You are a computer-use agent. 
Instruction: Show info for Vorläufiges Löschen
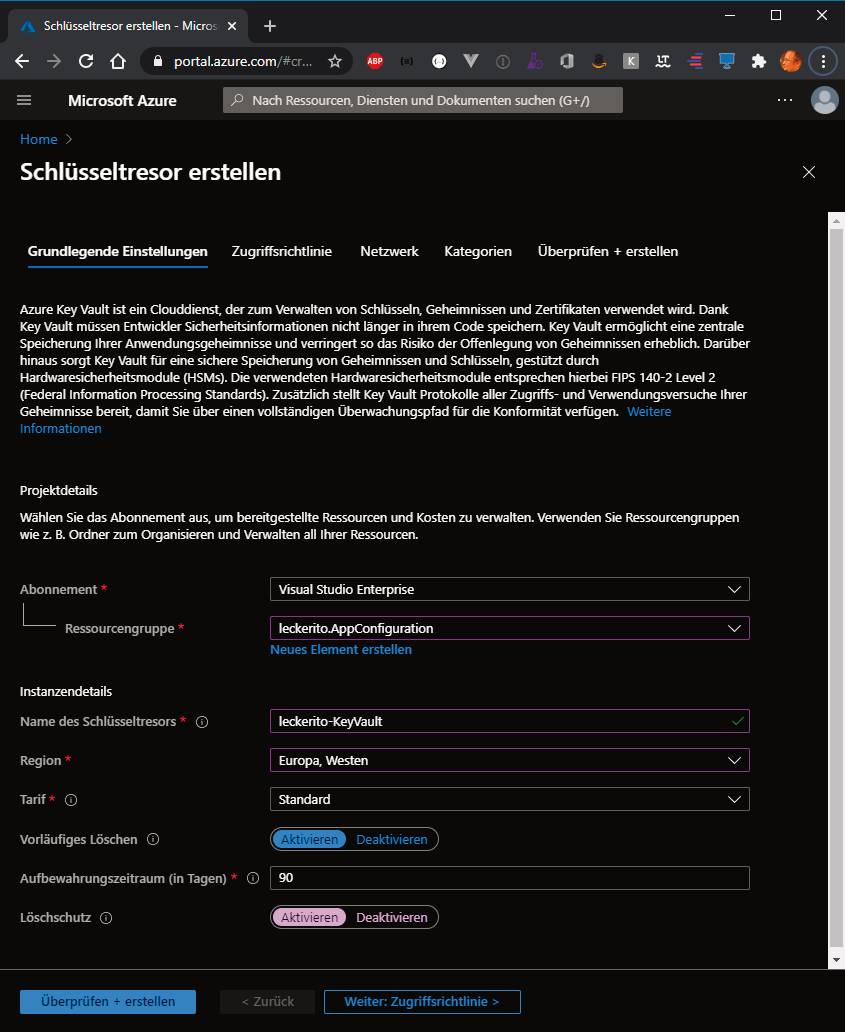click(153, 839)
